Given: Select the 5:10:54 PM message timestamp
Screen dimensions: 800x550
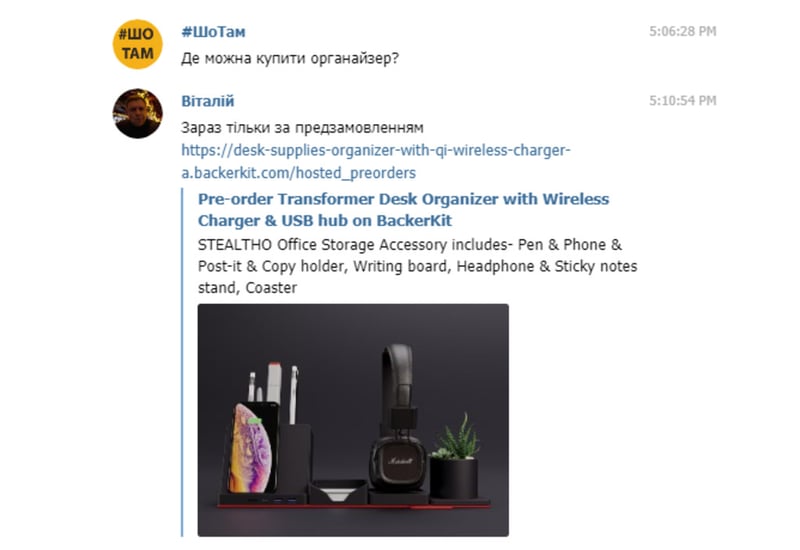Looking at the screenshot, I should point(683,101).
